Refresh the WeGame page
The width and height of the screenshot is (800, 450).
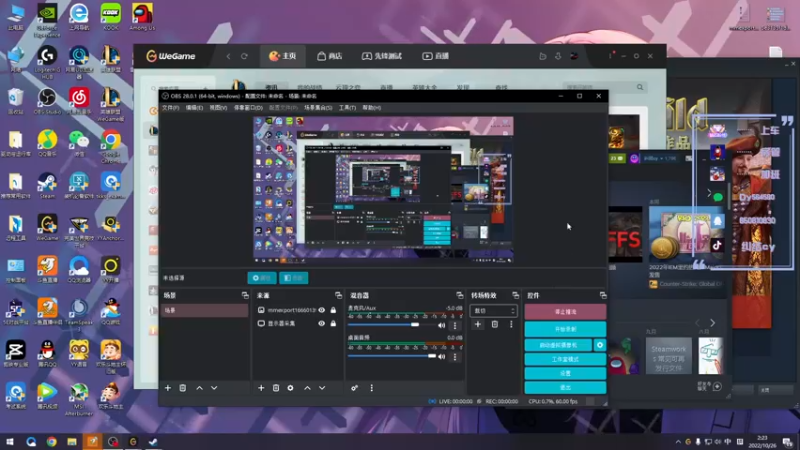(244, 56)
